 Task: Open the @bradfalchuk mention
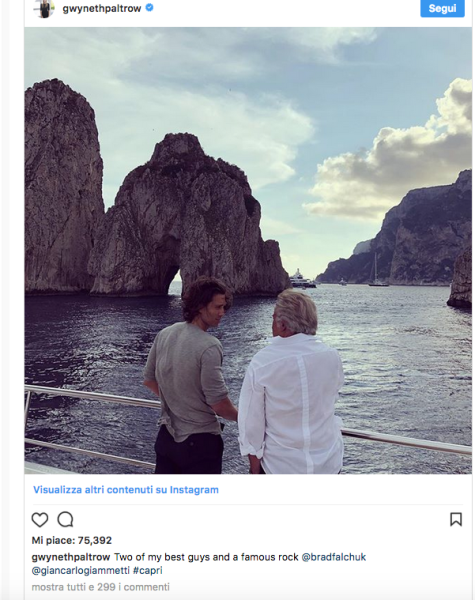(334, 557)
